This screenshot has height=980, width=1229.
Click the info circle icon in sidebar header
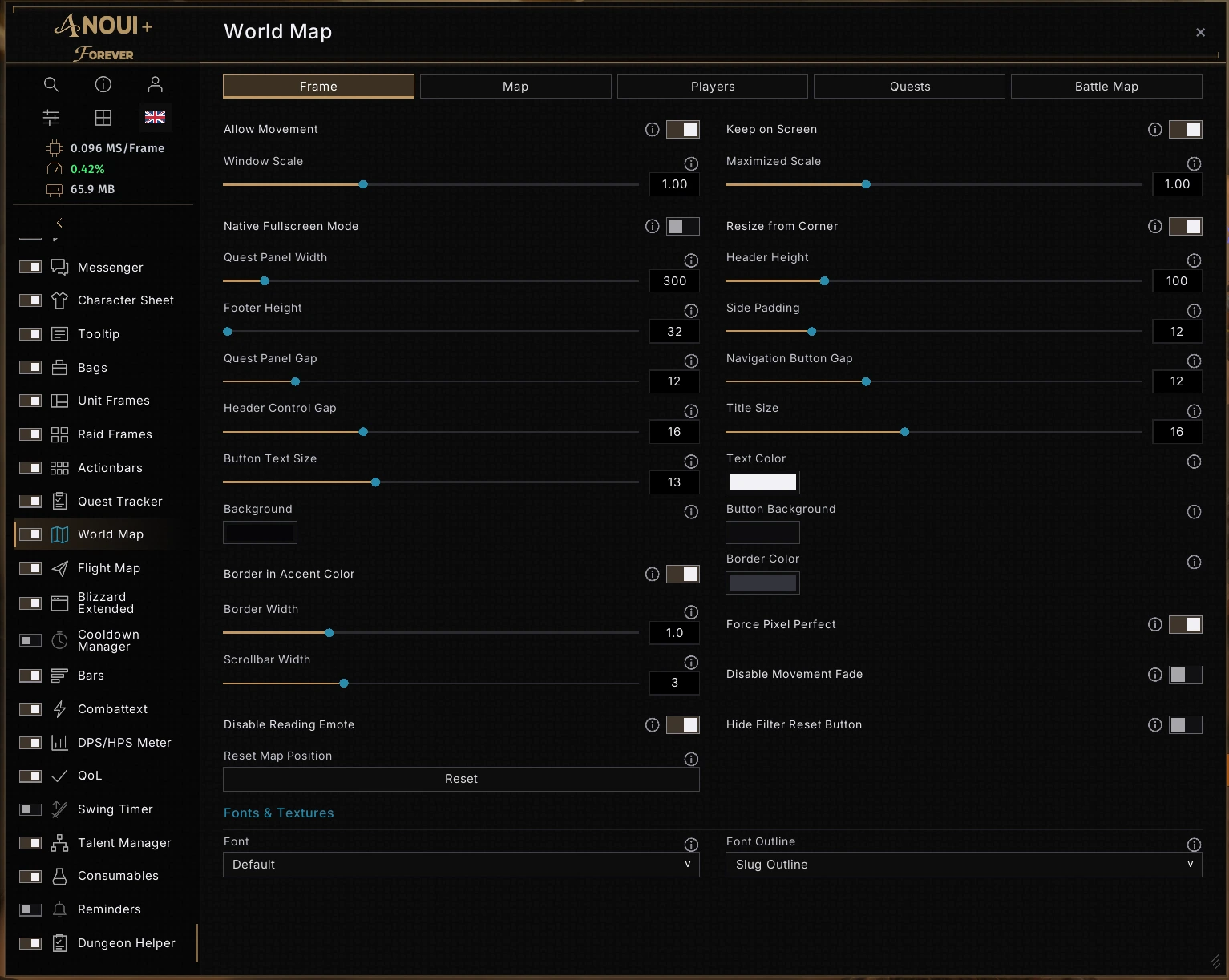[x=103, y=84]
